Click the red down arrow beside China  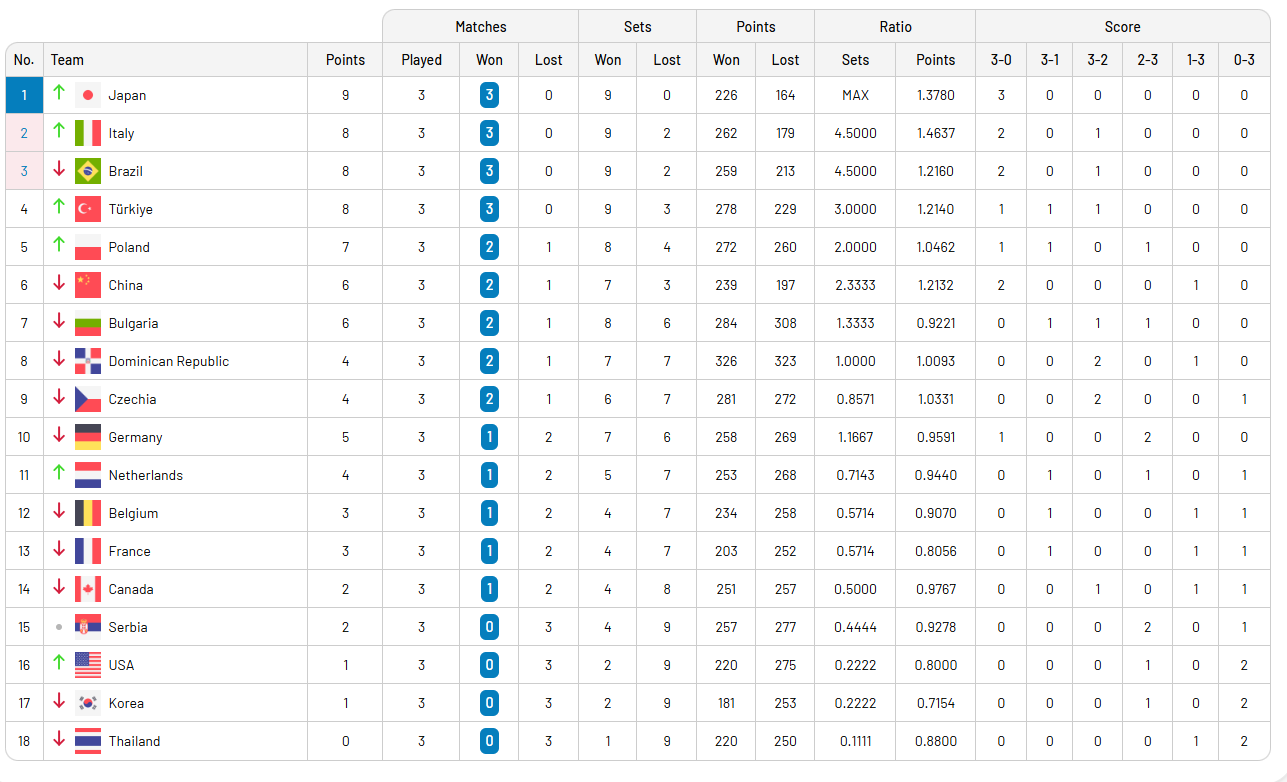coord(59,285)
